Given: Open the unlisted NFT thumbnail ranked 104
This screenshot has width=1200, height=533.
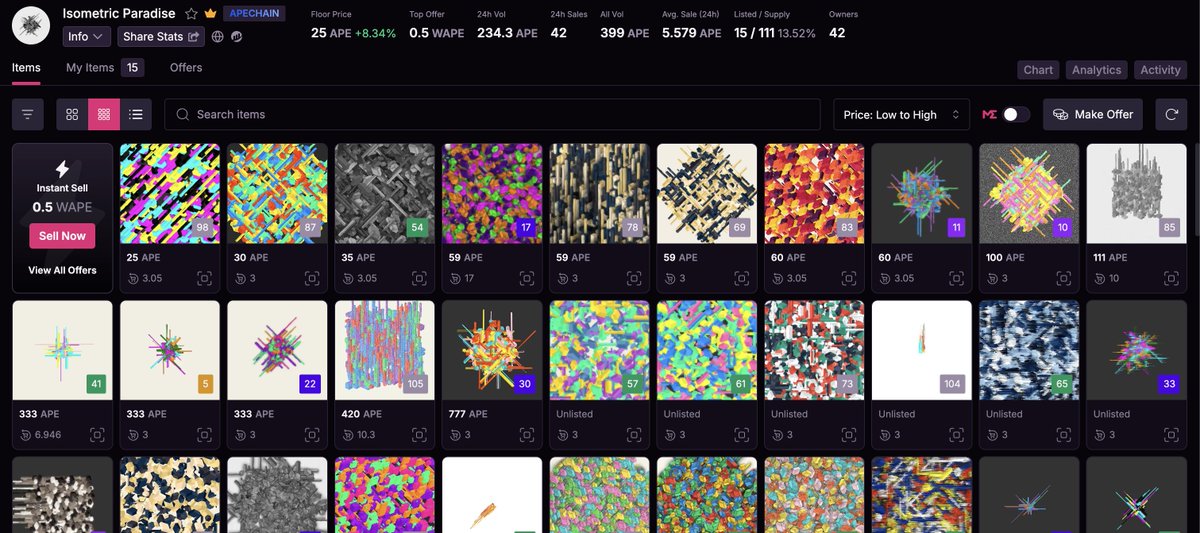Looking at the screenshot, I should [x=922, y=351].
